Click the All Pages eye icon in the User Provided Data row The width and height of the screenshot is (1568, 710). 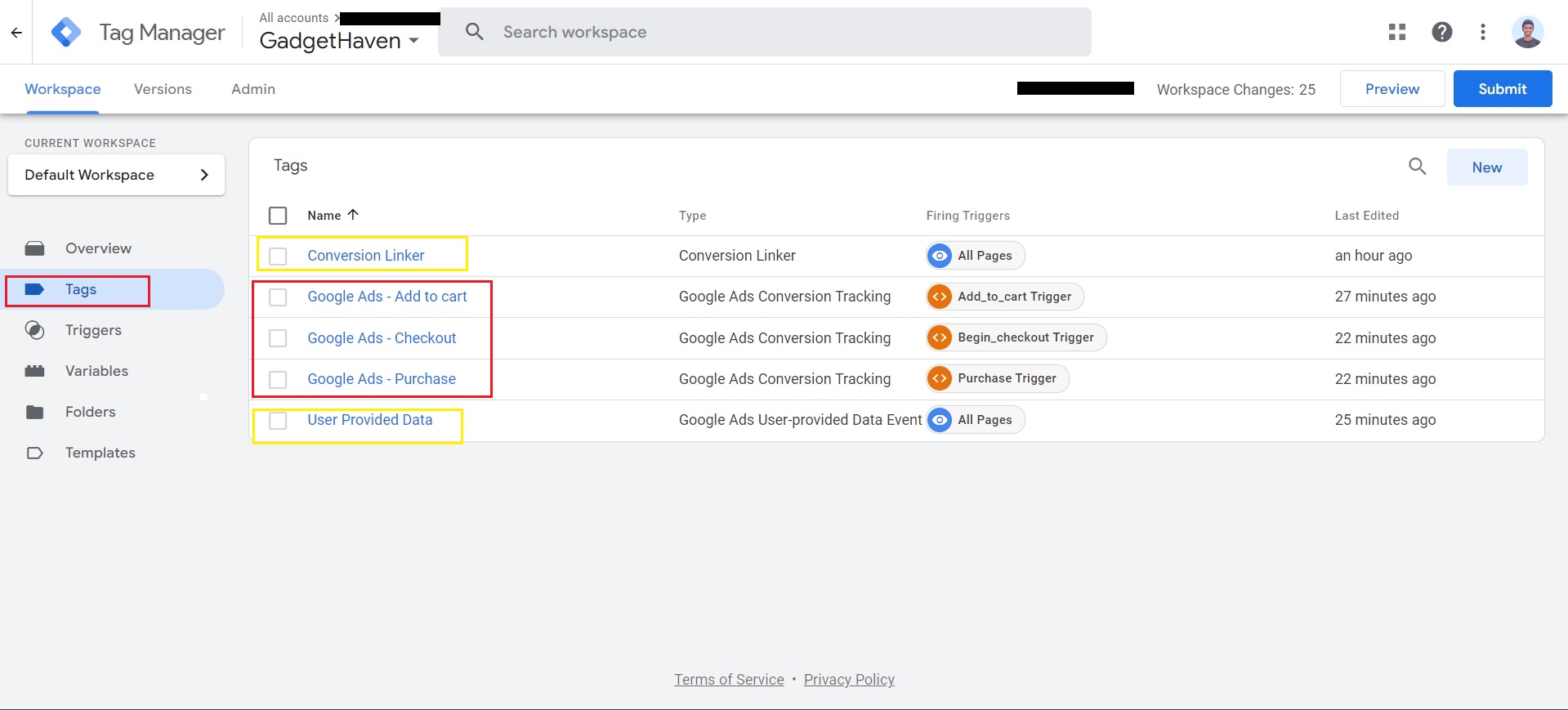point(940,420)
